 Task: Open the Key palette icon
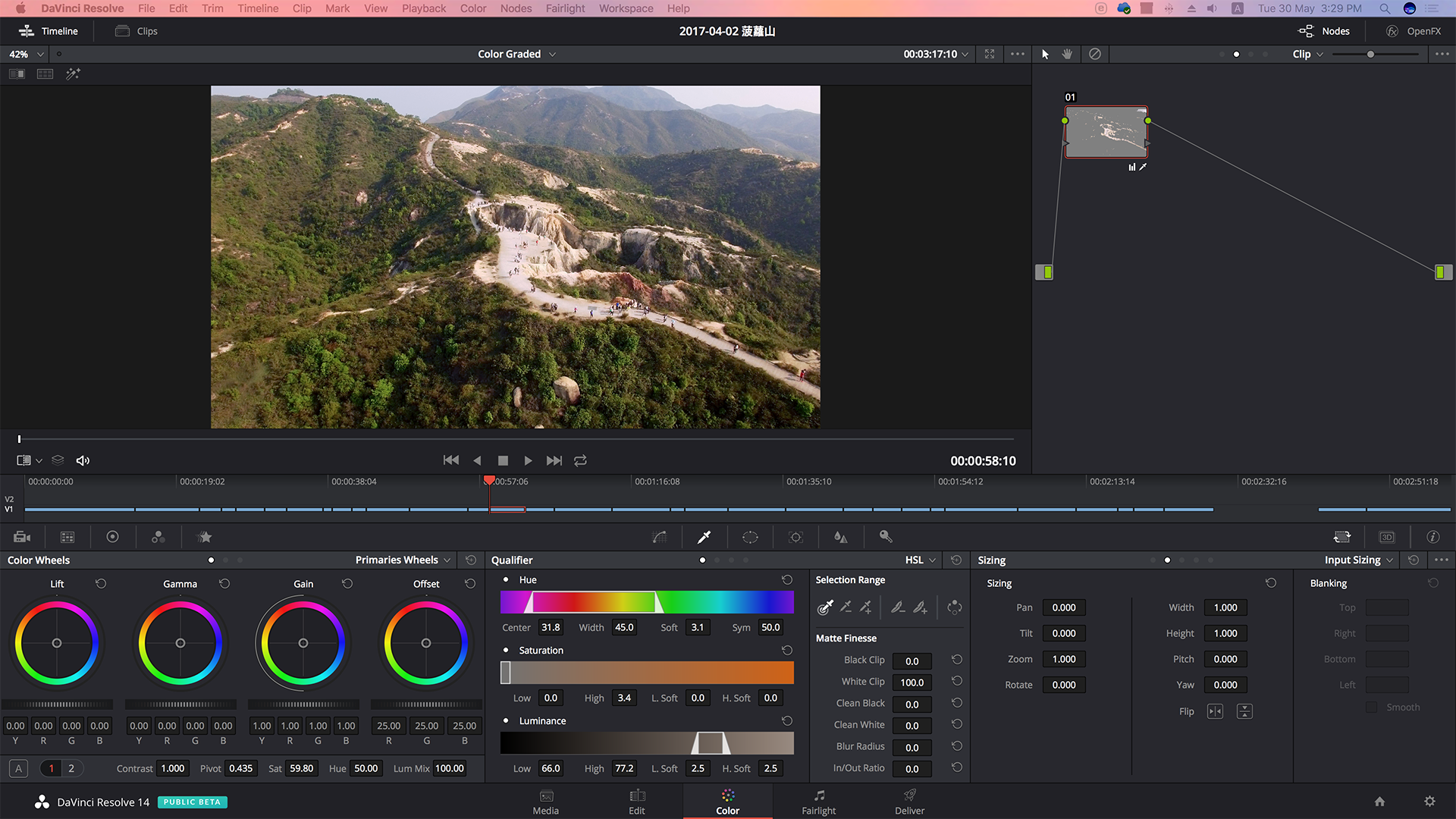click(x=885, y=537)
